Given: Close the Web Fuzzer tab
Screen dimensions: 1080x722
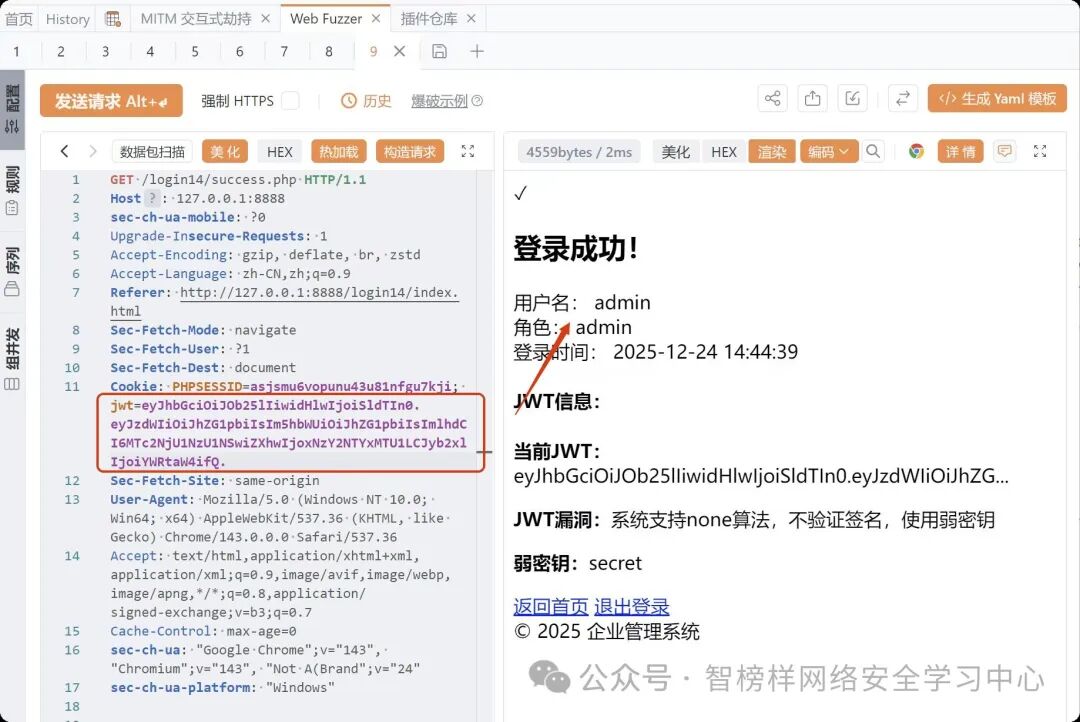Looking at the screenshot, I should [x=375, y=19].
